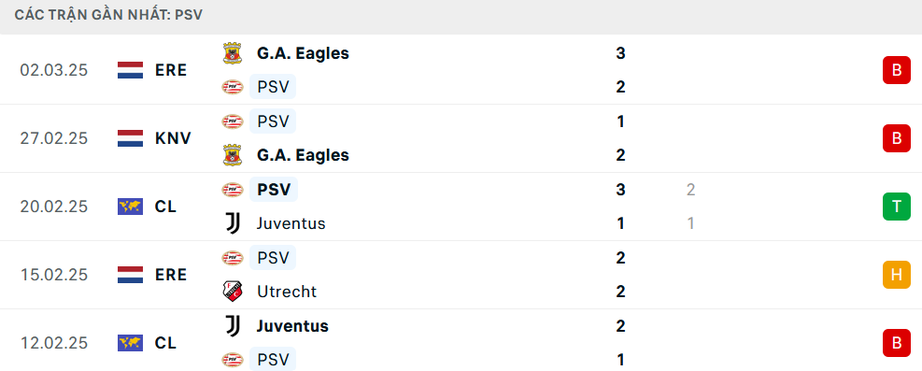Click the green T result badge

(x=896, y=206)
